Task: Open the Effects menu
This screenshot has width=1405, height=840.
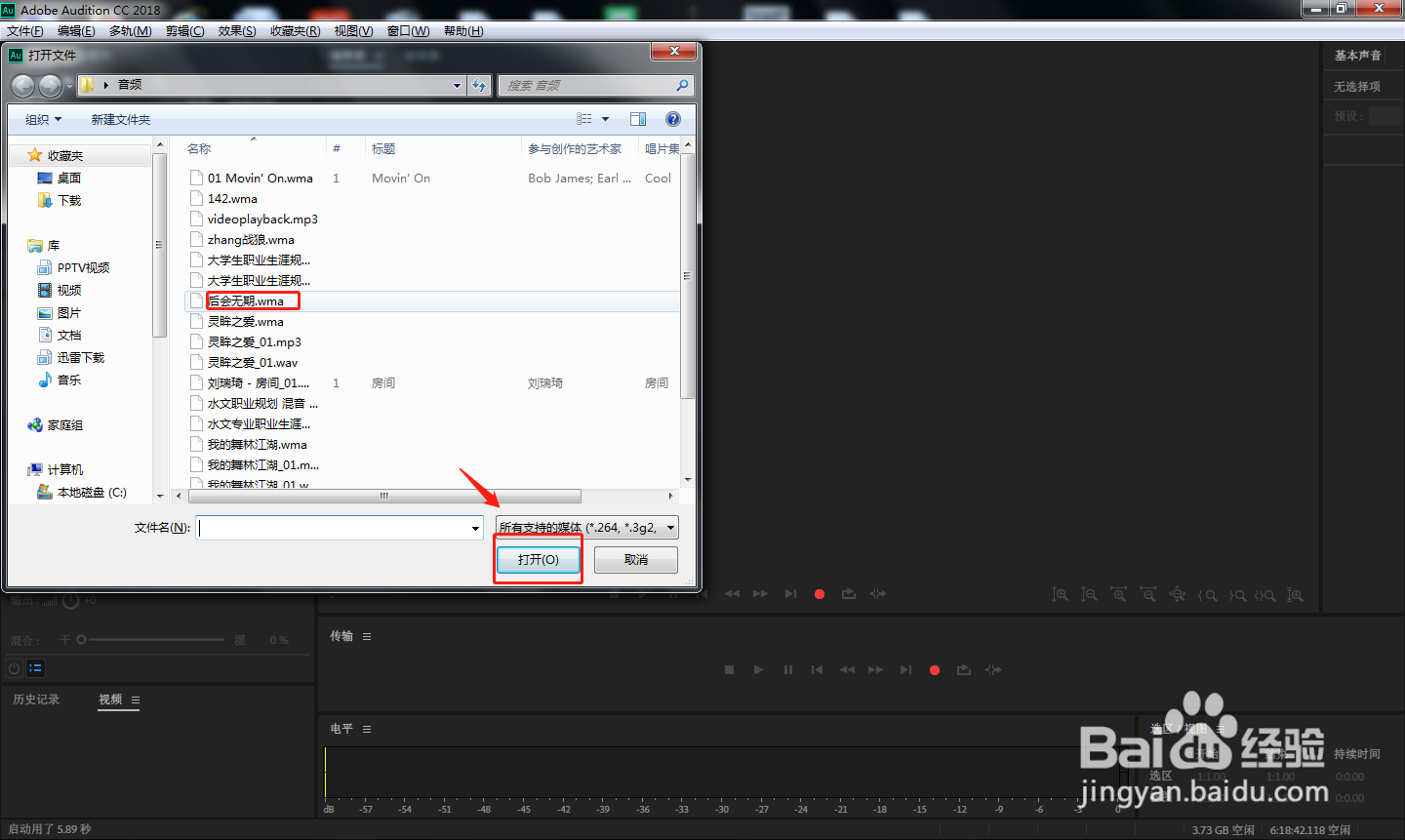Action: click(x=237, y=31)
